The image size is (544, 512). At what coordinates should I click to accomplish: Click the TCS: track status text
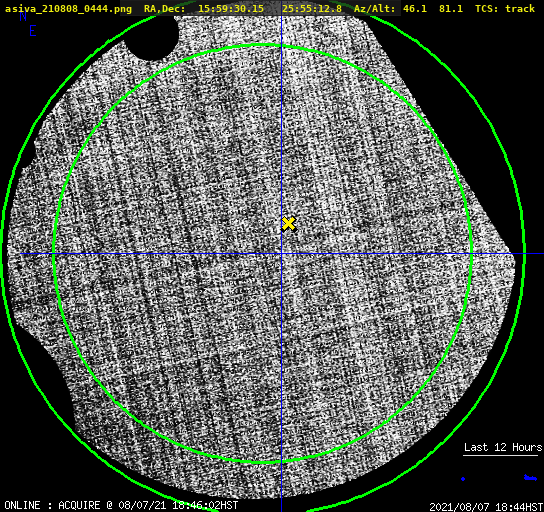coord(505,8)
